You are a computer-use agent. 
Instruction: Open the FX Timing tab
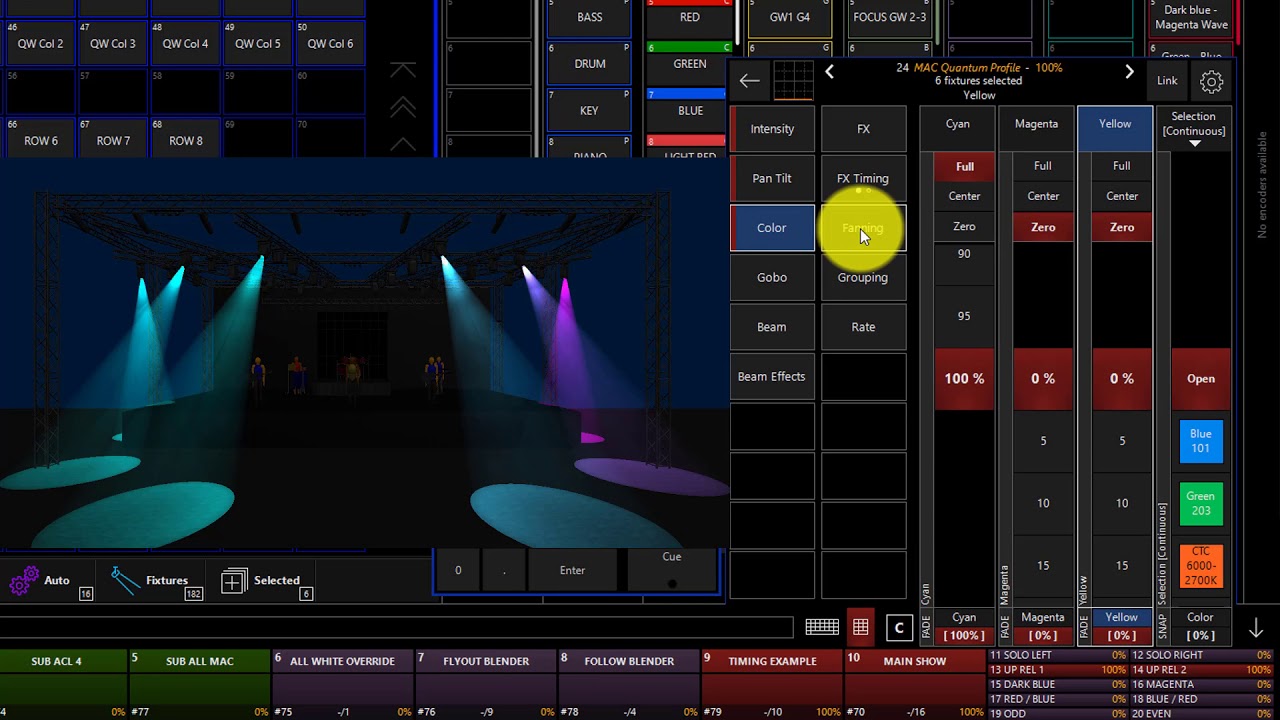pyautogui.click(x=863, y=178)
